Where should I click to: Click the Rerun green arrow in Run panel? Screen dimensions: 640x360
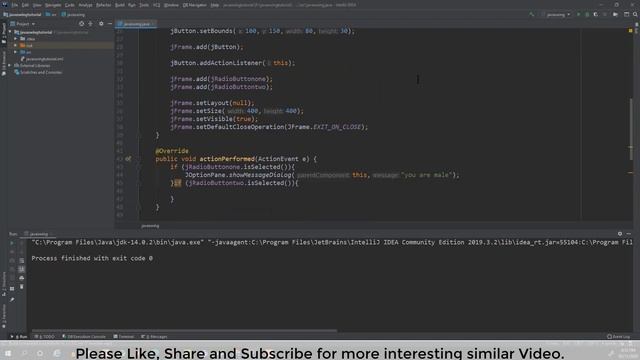12,242
